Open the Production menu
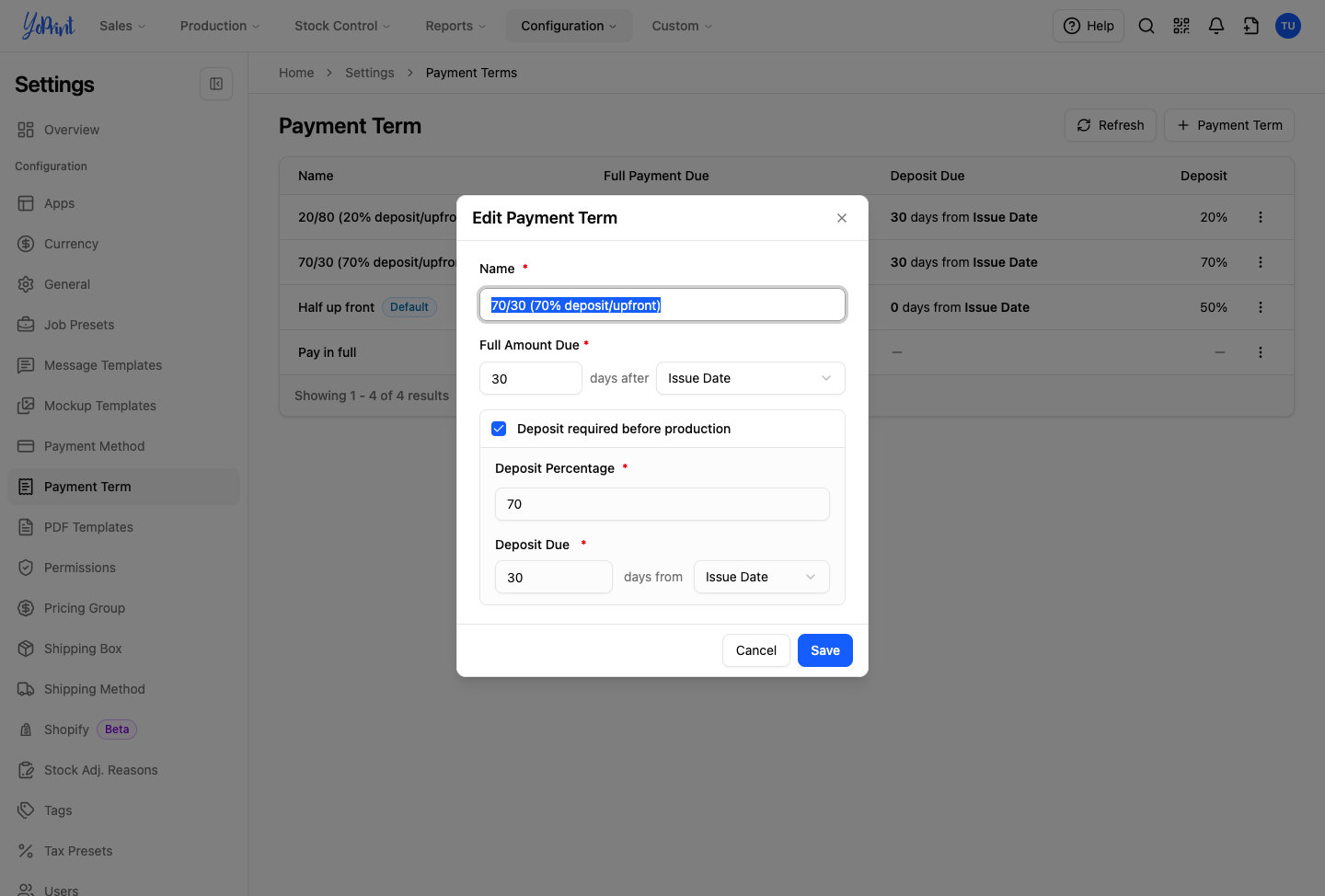 [220, 26]
